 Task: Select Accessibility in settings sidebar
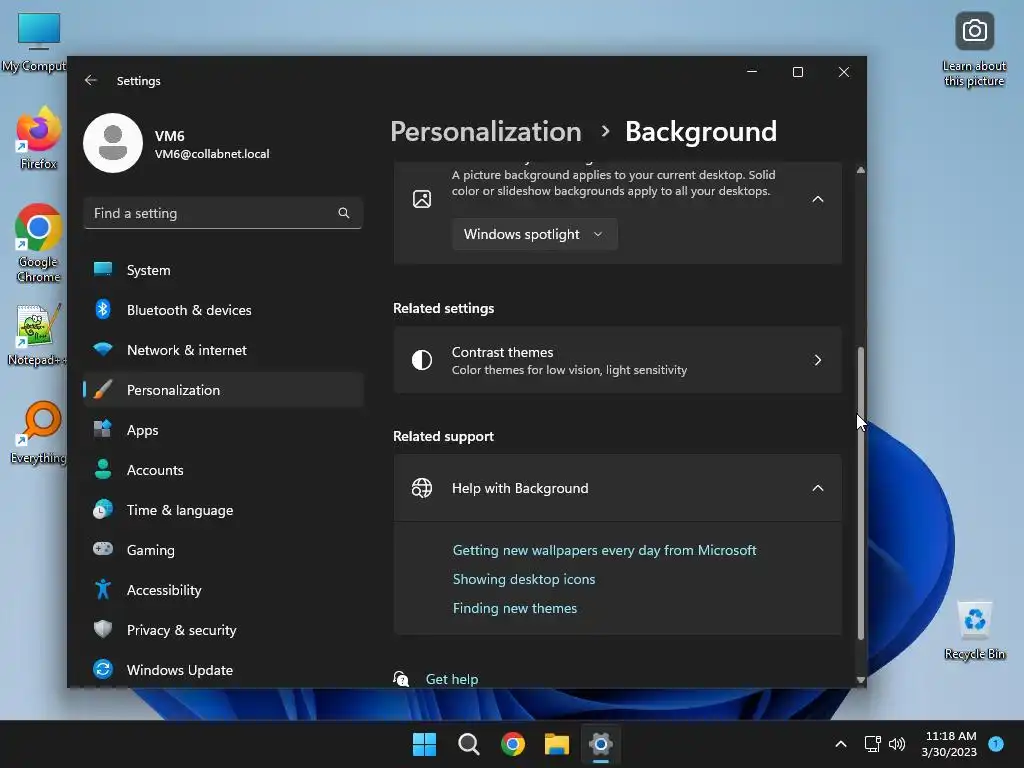click(223, 590)
